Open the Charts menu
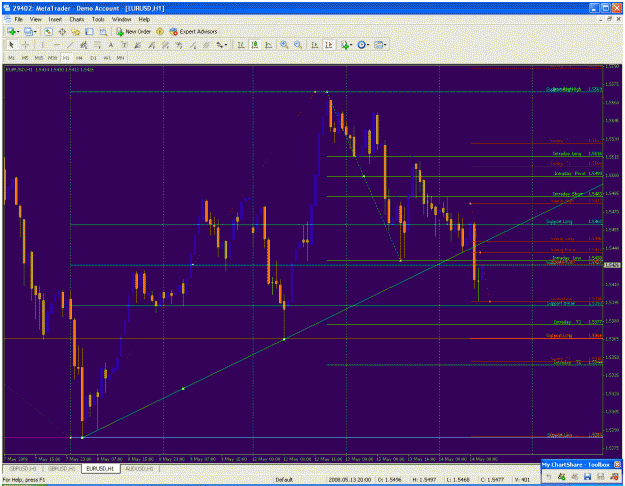This screenshot has width=625, height=486. (x=77, y=19)
